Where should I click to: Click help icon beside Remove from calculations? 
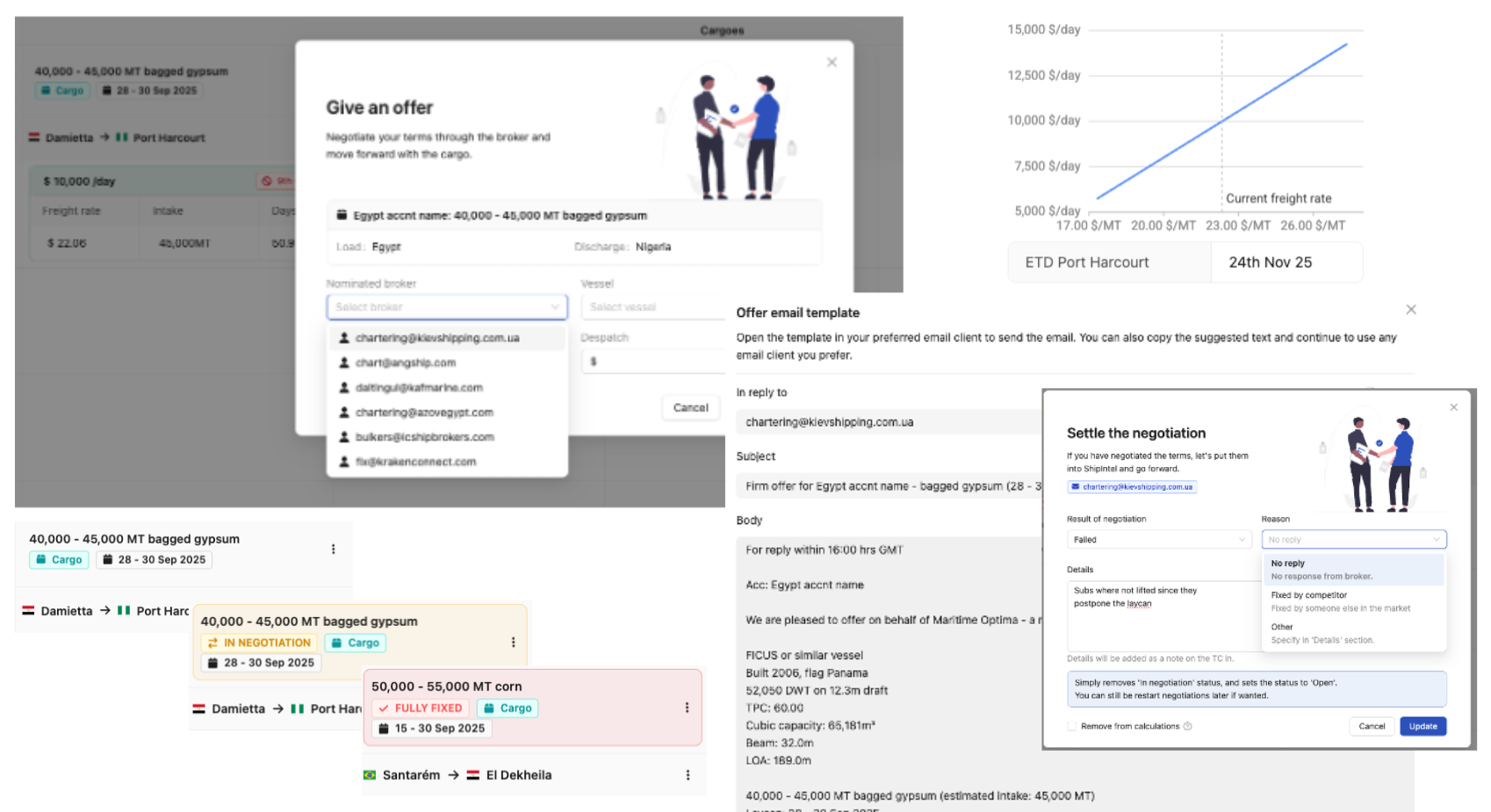click(x=1187, y=726)
